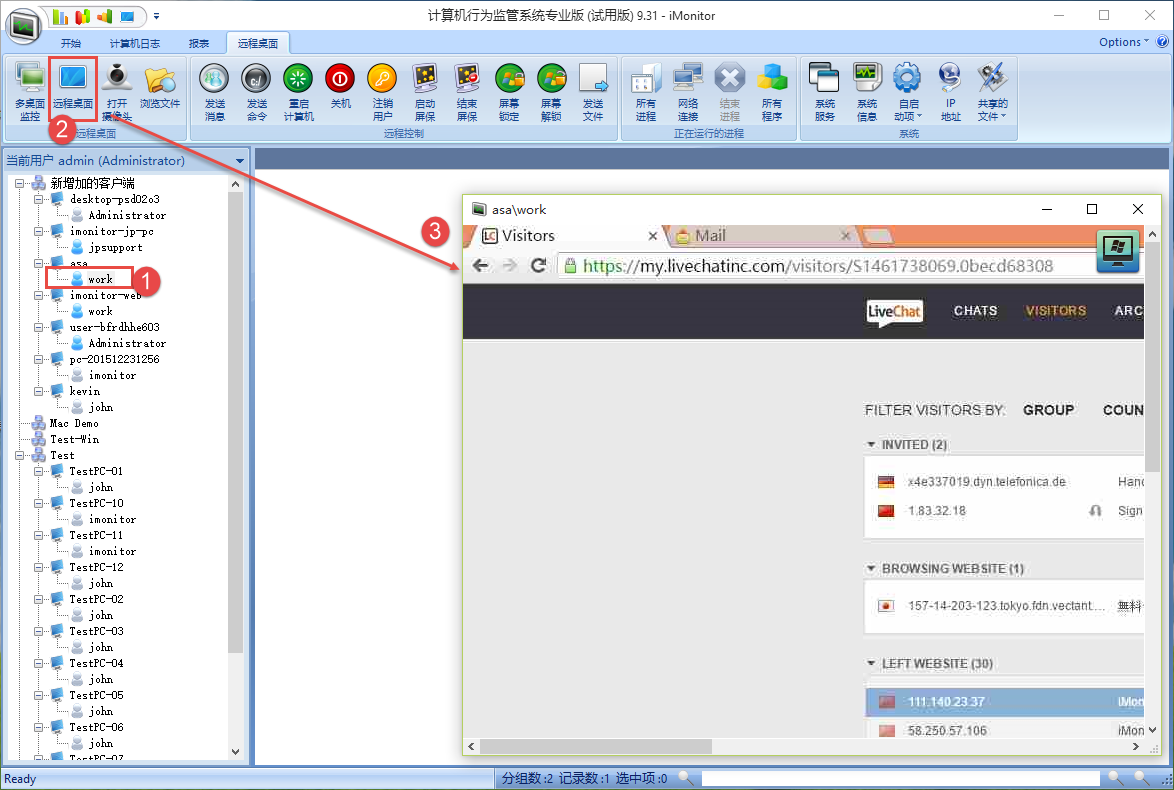This screenshot has height=790, width=1174.
Task: Click the status bar search field
Action: point(900,779)
